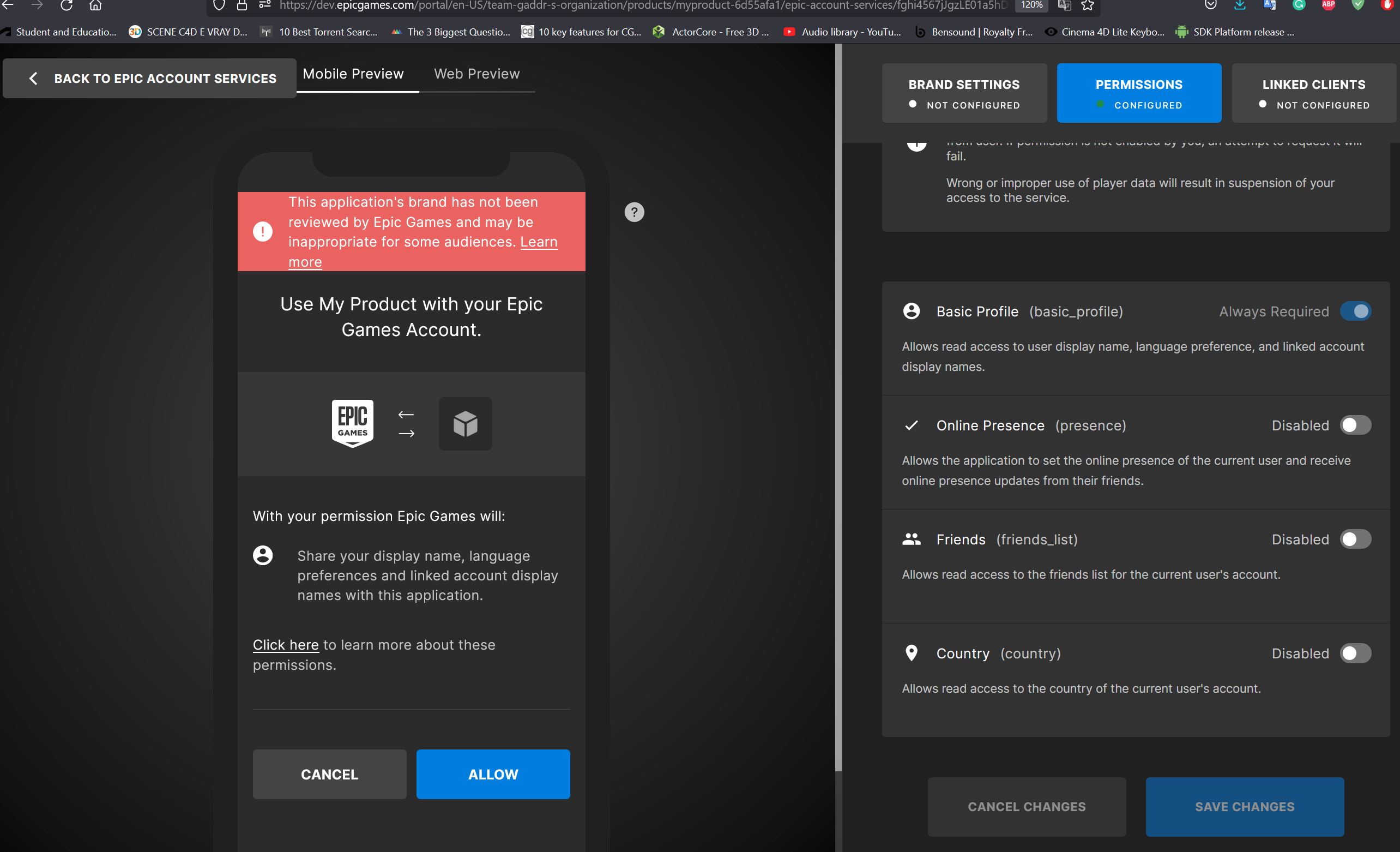
Task: Click the help question mark icon
Action: tap(634, 212)
